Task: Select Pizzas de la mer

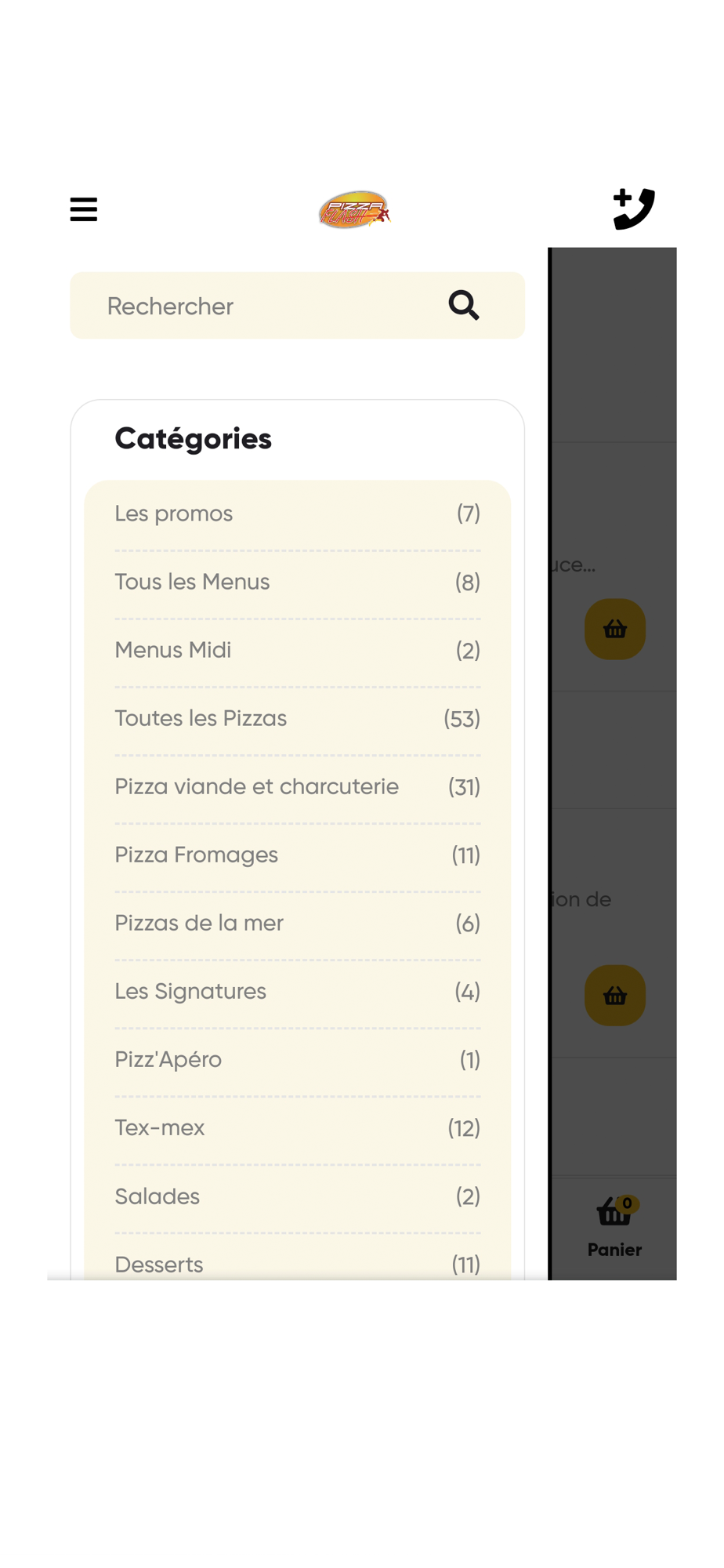Action: pos(298,923)
